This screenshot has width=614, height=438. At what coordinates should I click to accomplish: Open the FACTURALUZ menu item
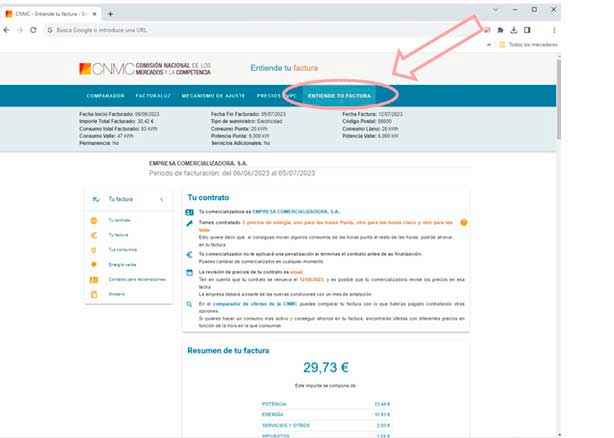[x=153, y=96]
